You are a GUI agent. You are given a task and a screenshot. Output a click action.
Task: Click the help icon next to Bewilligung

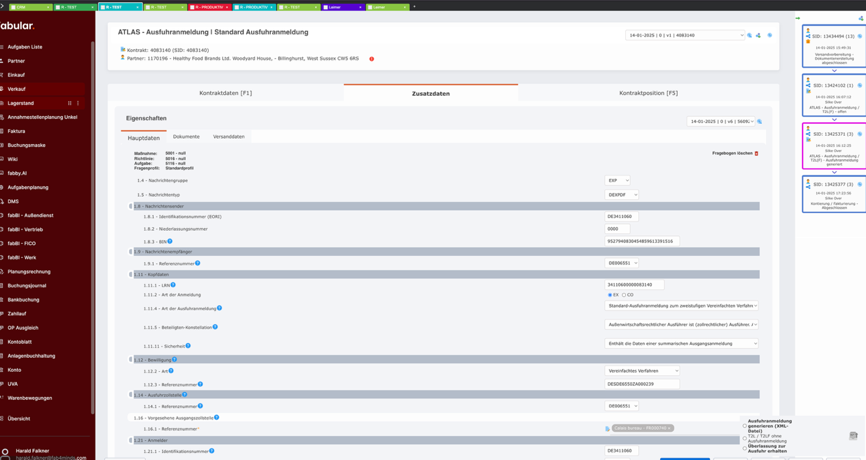174,359
